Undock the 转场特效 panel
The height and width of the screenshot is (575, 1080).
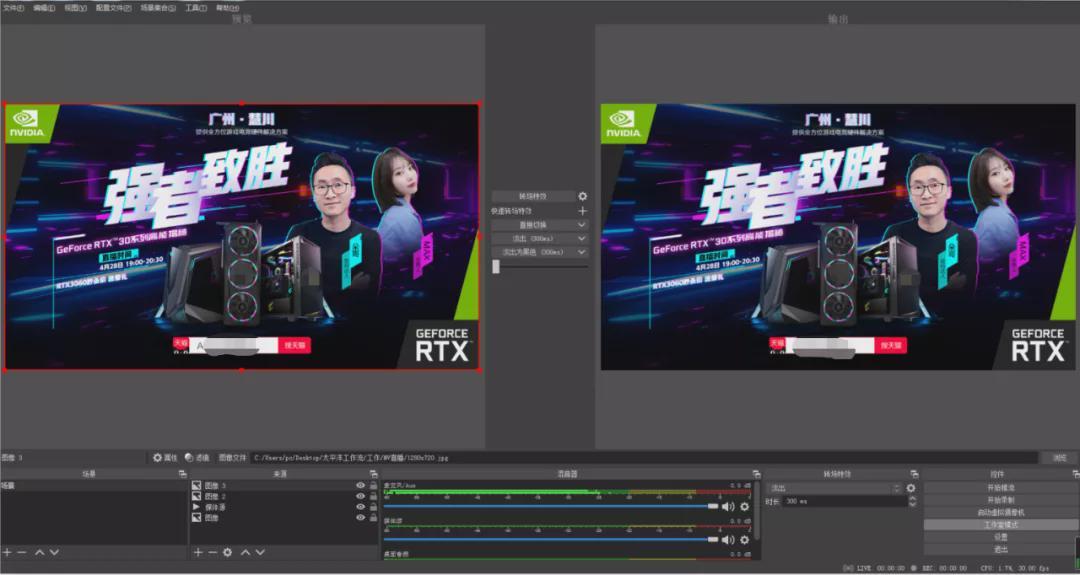click(x=914, y=474)
